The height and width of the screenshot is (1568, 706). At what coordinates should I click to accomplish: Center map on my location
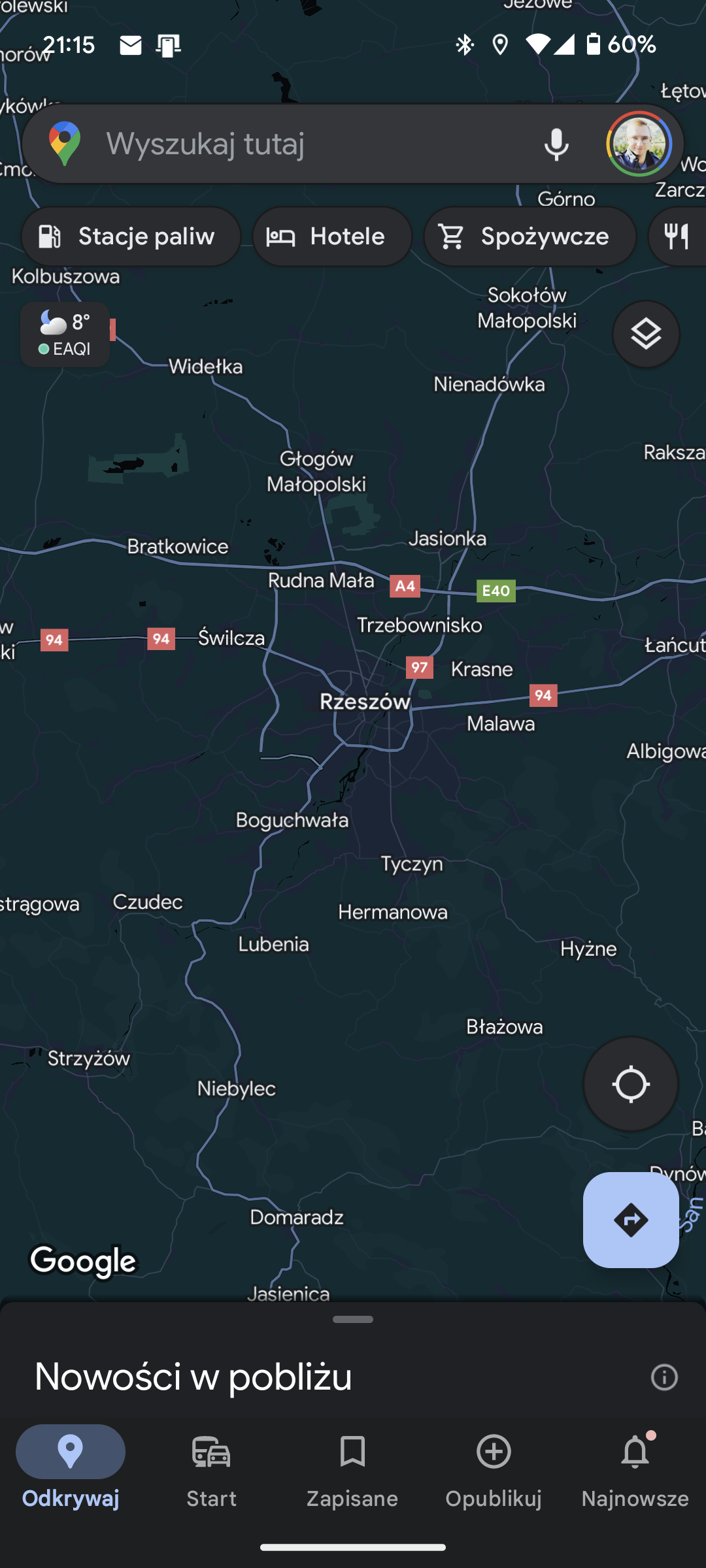coord(631,1084)
